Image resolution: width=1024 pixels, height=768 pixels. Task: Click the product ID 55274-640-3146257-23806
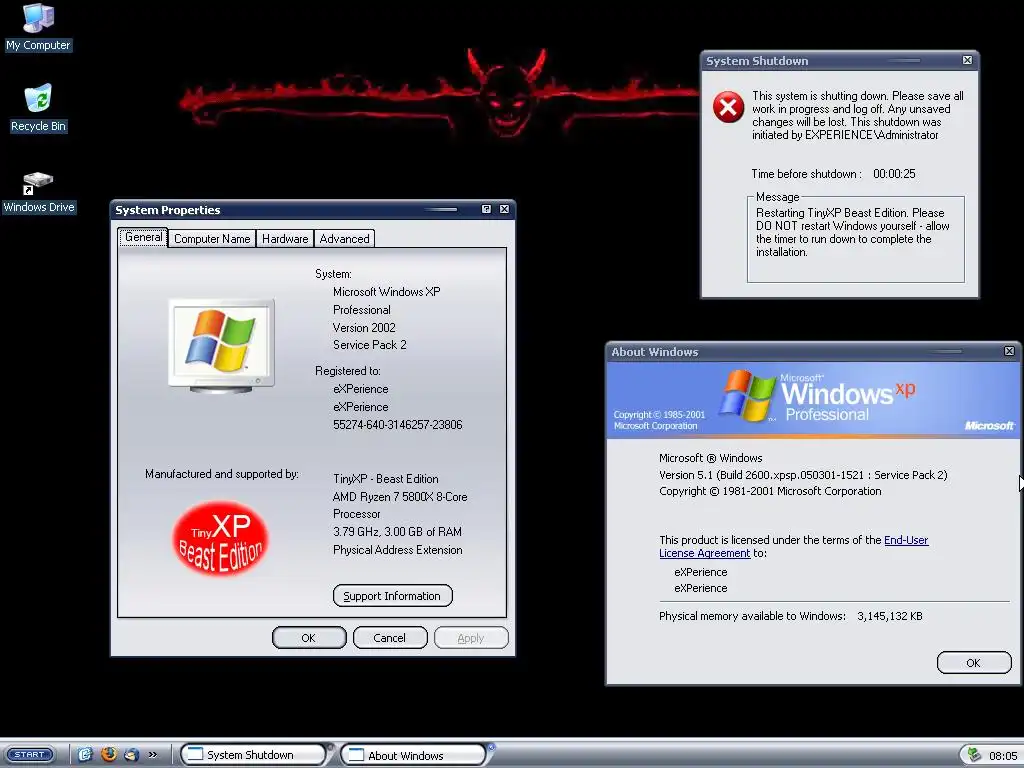(x=398, y=424)
